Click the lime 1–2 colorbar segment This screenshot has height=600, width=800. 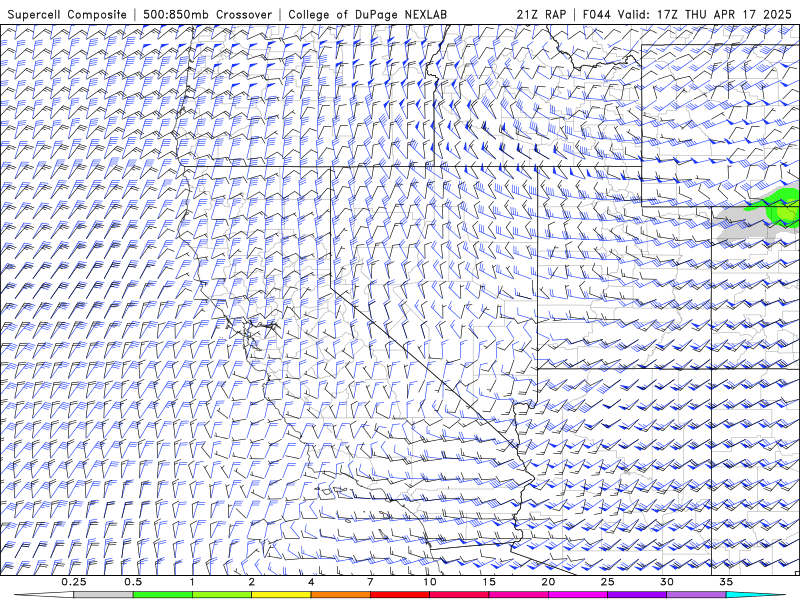point(222,595)
